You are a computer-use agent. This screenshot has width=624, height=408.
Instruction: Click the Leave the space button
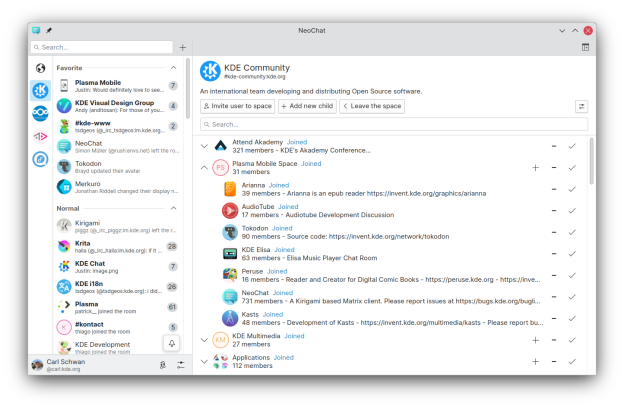point(372,106)
